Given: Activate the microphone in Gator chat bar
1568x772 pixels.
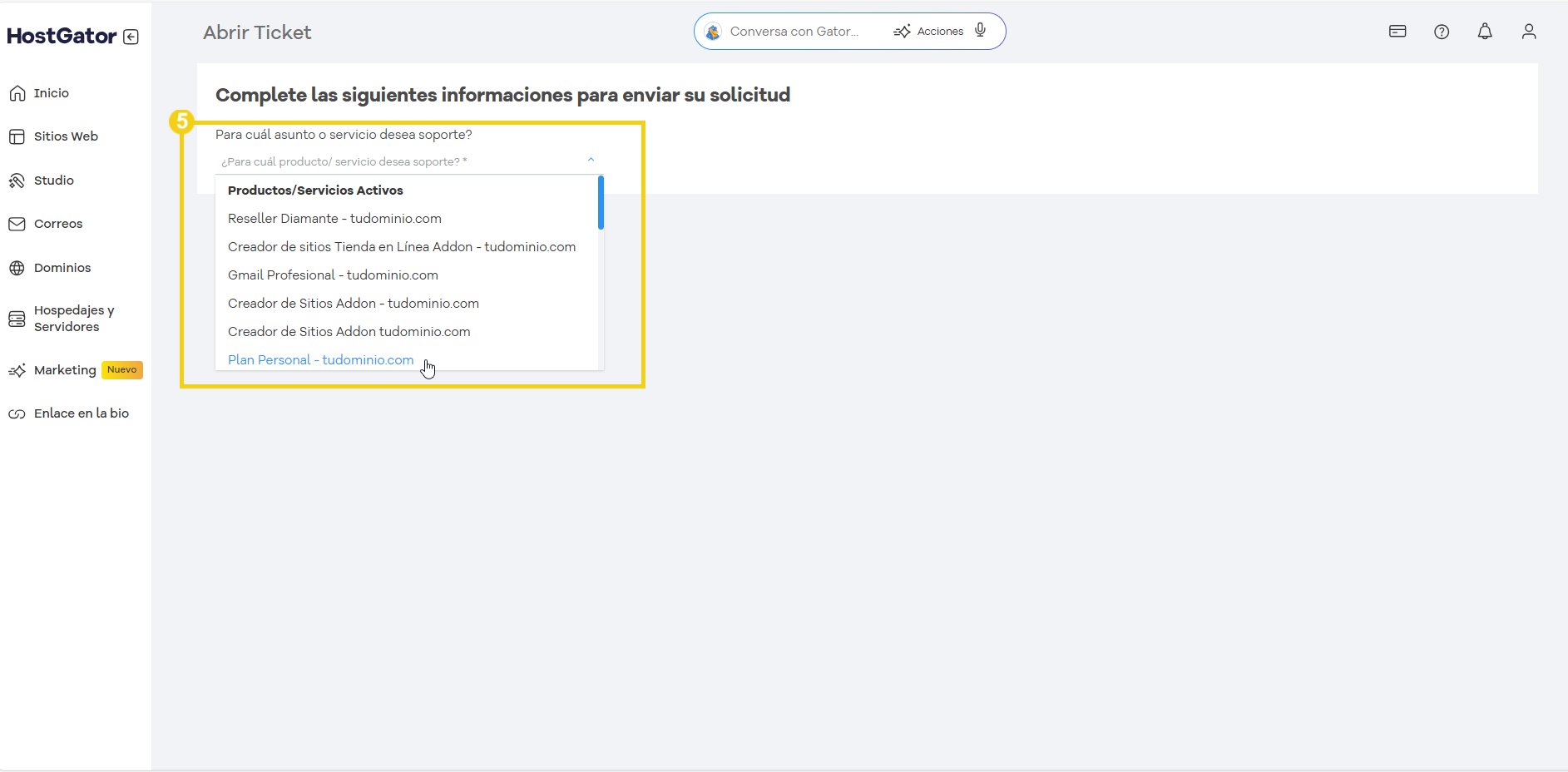Looking at the screenshot, I should [x=980, y=30].
